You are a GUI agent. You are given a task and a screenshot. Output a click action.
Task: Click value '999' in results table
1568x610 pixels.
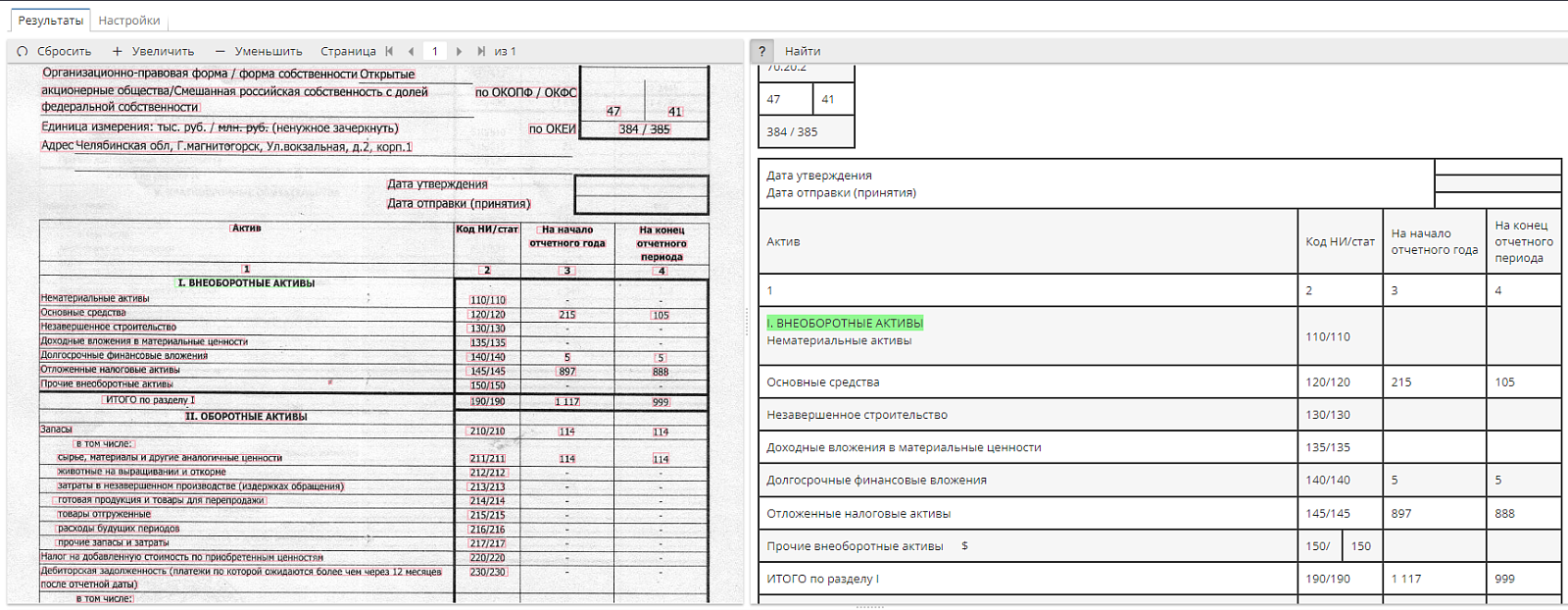(x=1504, y=579)
